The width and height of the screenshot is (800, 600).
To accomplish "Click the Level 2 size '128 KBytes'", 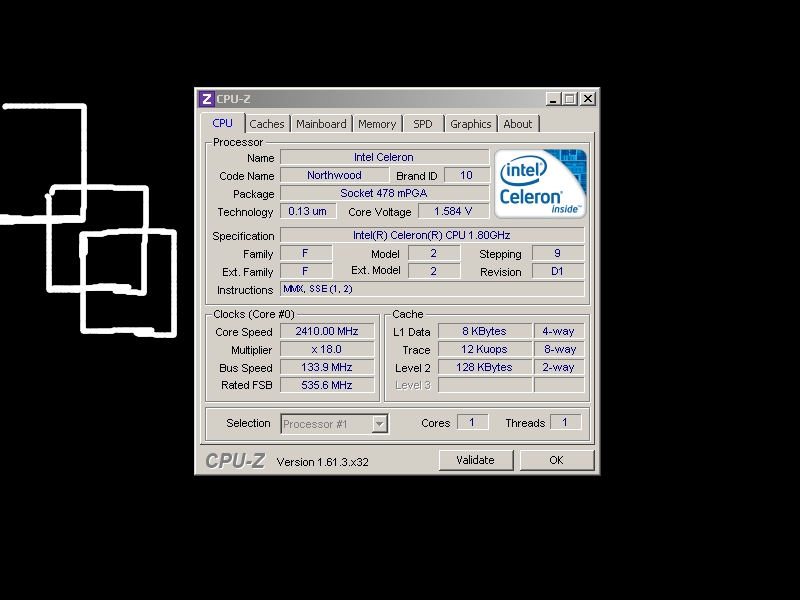I will tap(485, 367).
